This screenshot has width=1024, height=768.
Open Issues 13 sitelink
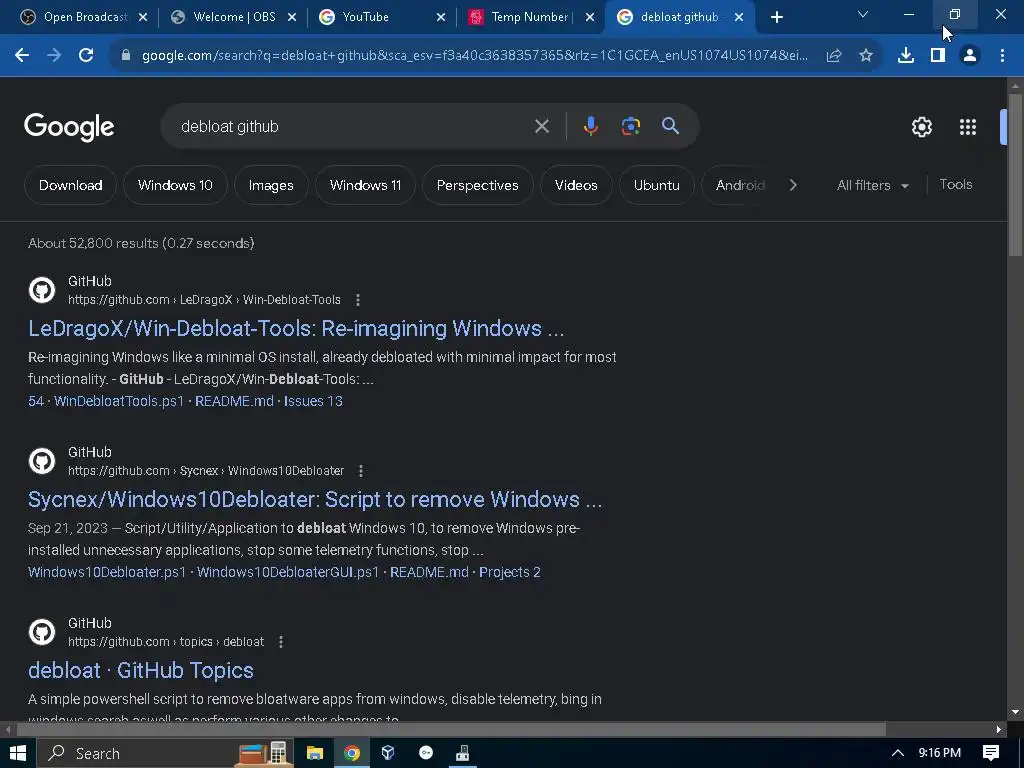point(313,401)
